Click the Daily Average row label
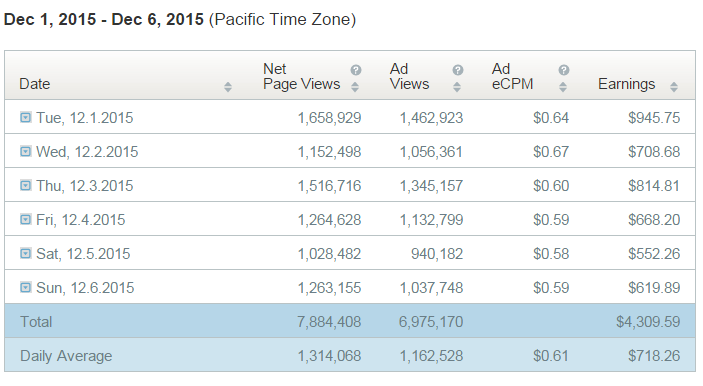 (66, 356)
